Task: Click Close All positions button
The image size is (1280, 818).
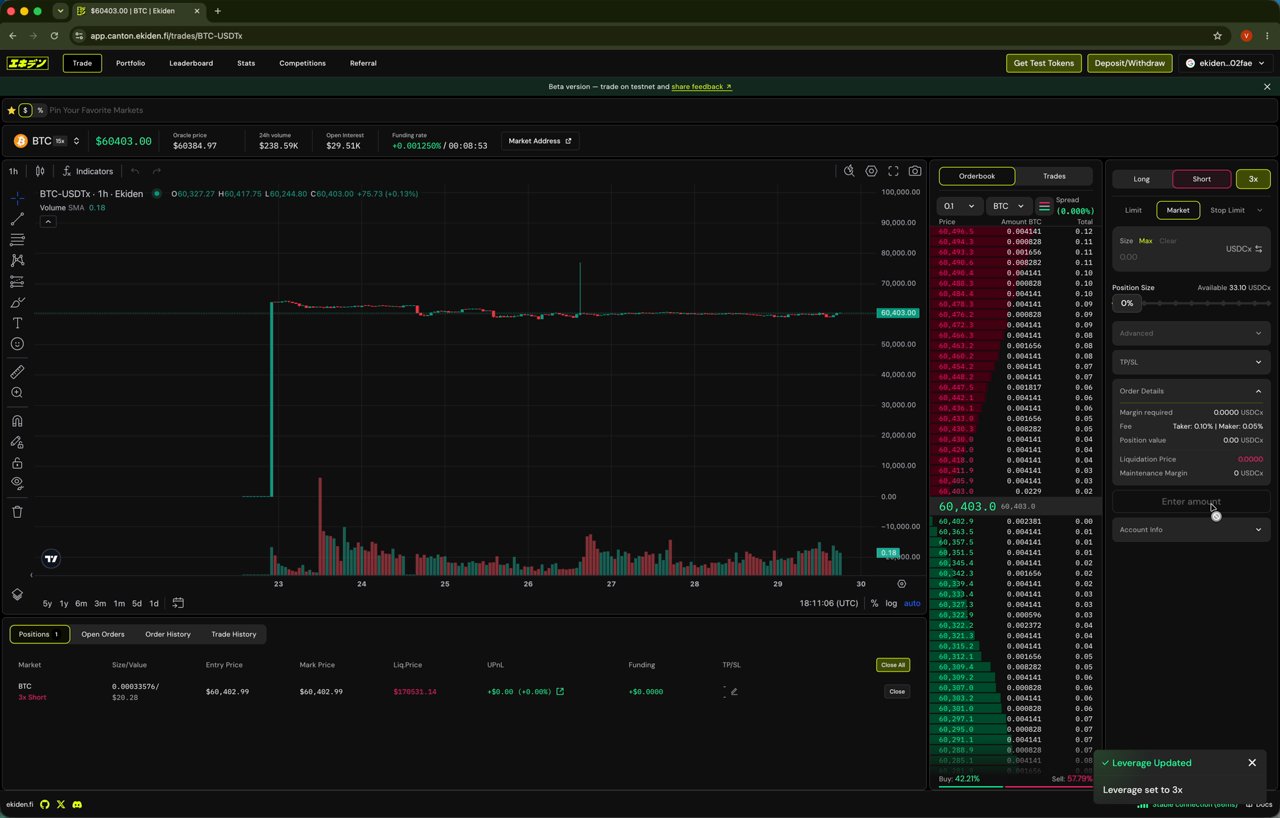Action: tap(892, 665)
